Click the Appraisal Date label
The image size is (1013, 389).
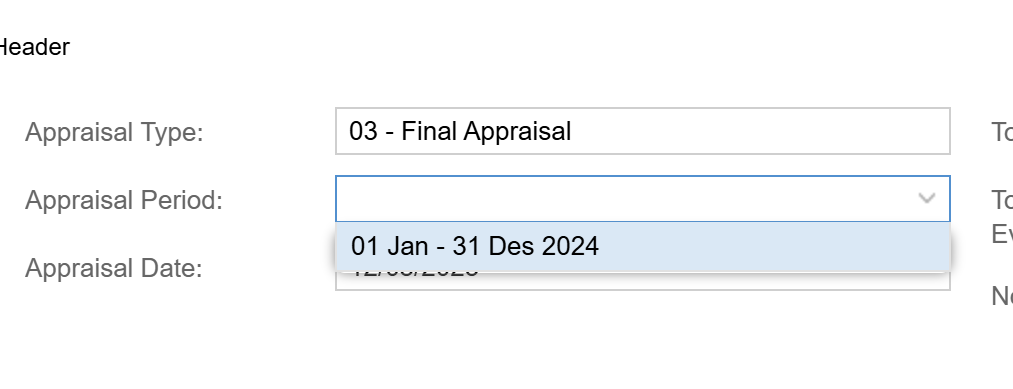(114, 268)
